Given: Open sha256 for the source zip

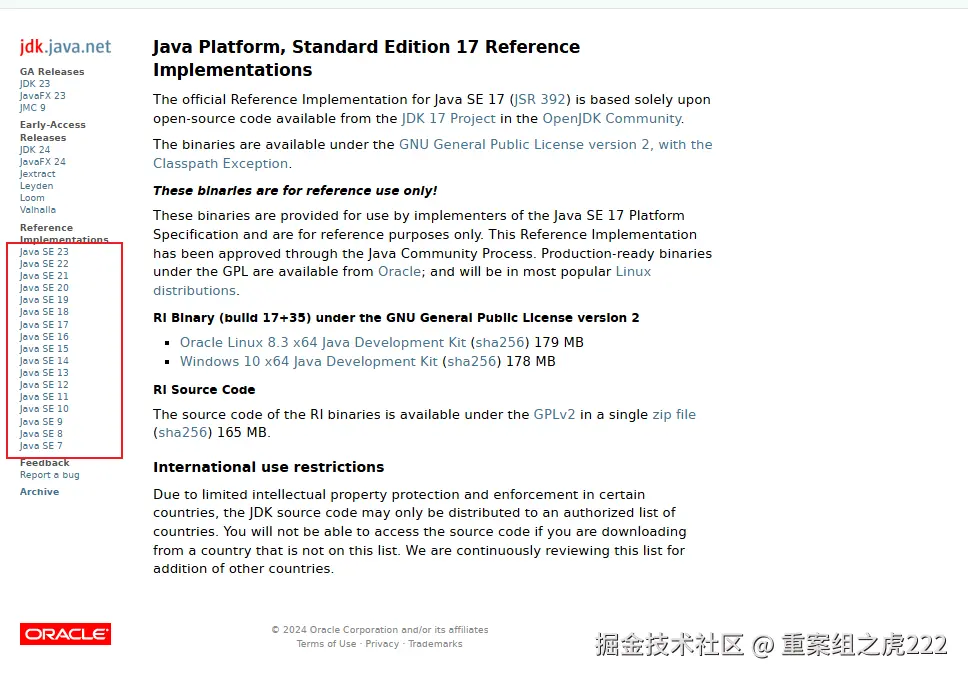Looking at the screenshot, I should click(x=183, y=433).
